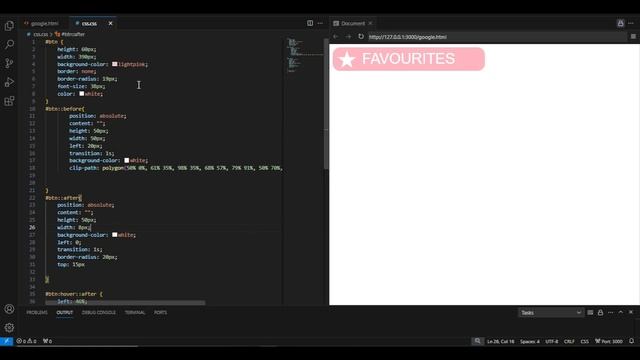Image resolution: width=640 pixels, height=360 pixels.
Task: Change indentation via Spaces: 4
Action: (530, 341)
